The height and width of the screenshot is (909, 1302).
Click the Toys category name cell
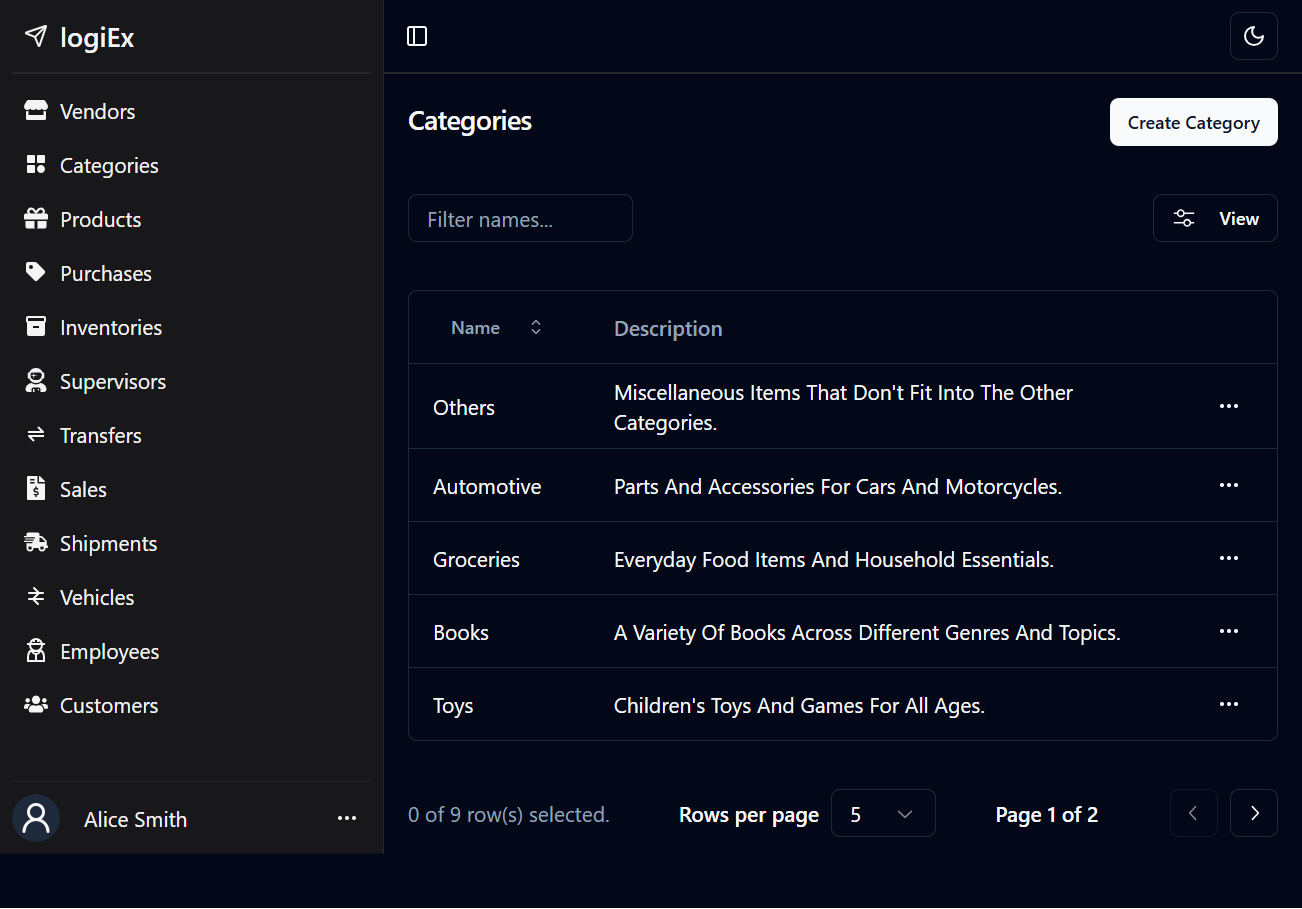[x=453, y=705]
